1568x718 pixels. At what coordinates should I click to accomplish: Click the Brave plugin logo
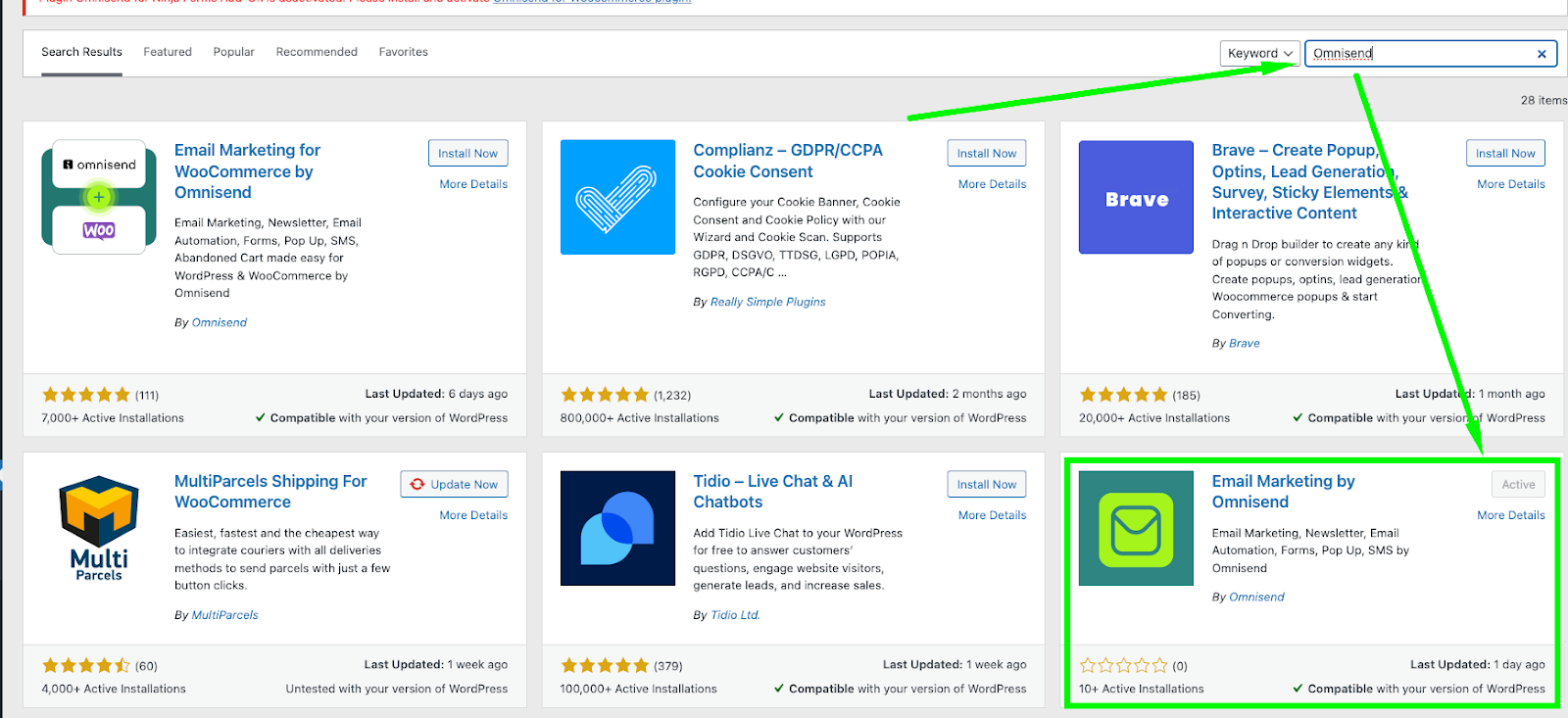(x=1136, y=197)
